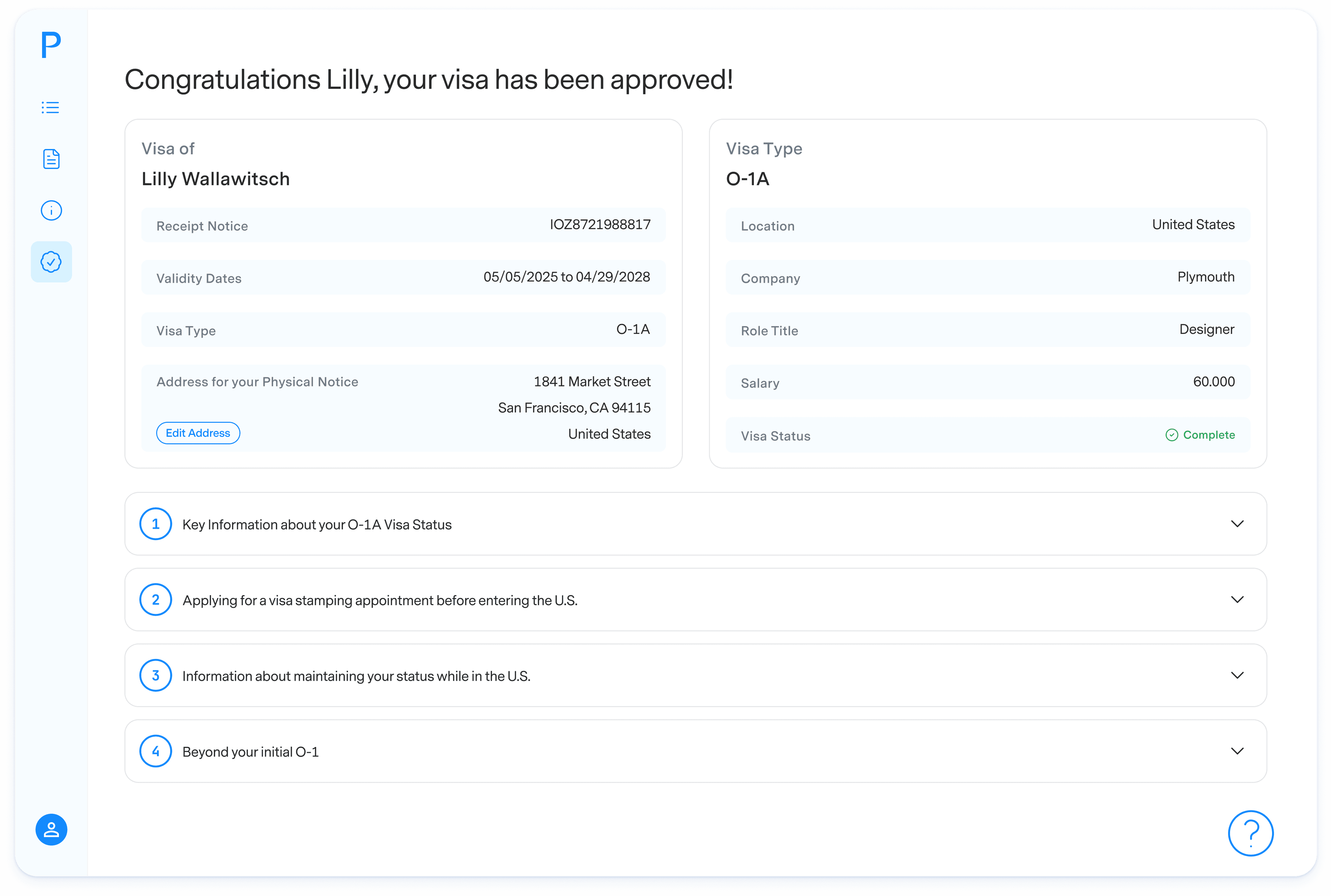Viewport: 1331px width, 896px height.
Task: Click the Complete visa status label
Action: [x=1209, y=435]
